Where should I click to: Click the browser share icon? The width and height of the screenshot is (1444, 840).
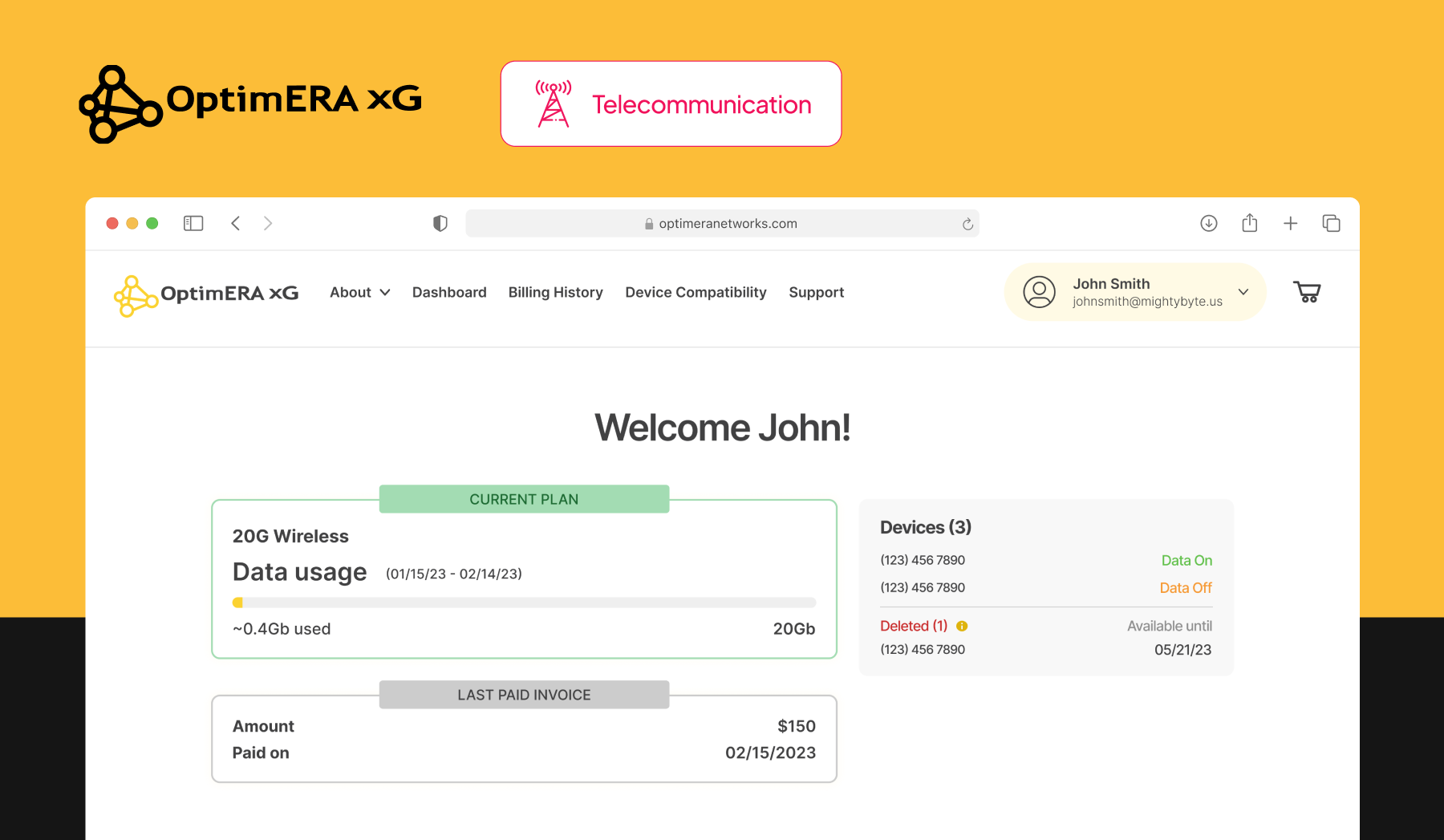tap(1249, 223)
